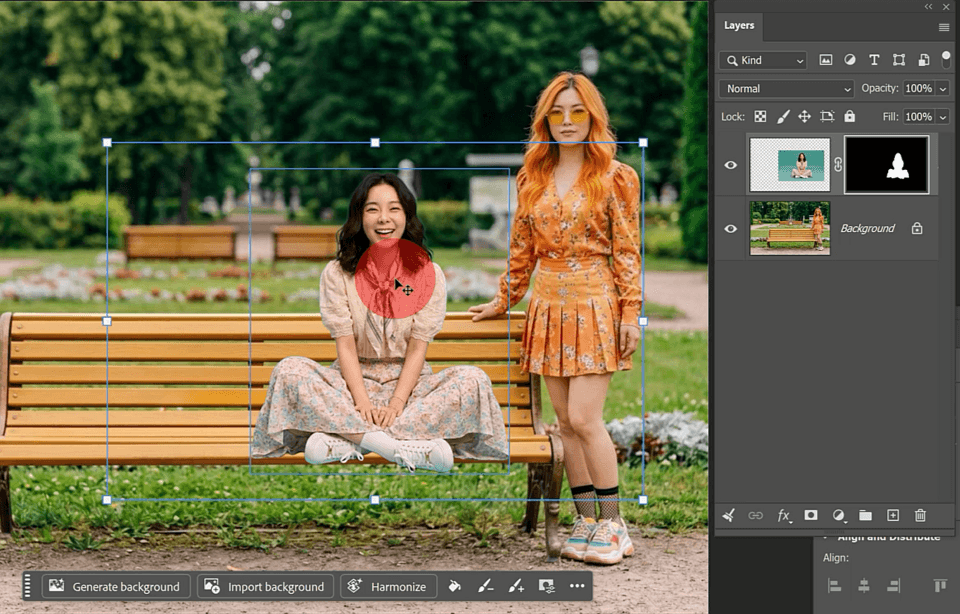Select the Background layer thumbnail
The width and height of the screenshot is (960, 614).
[790, 228]
